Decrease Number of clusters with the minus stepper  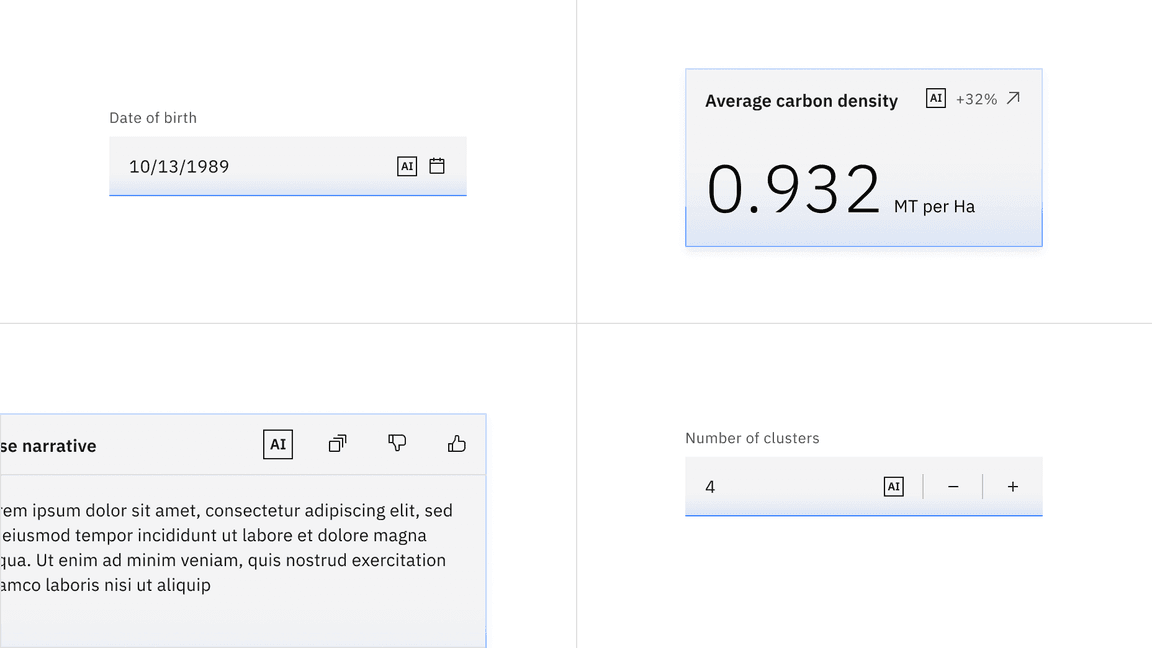[952, 486]
